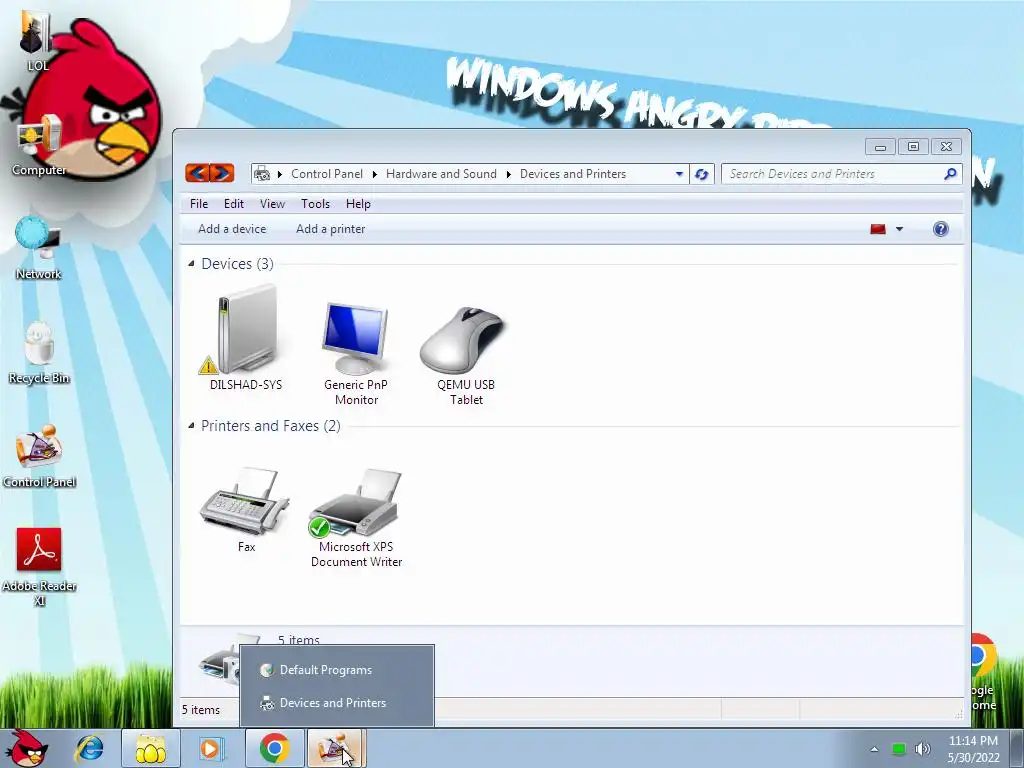1024x768 pixels.
Task: Open the Help menu
Action: pyautogui.click(x=358, y=204)
